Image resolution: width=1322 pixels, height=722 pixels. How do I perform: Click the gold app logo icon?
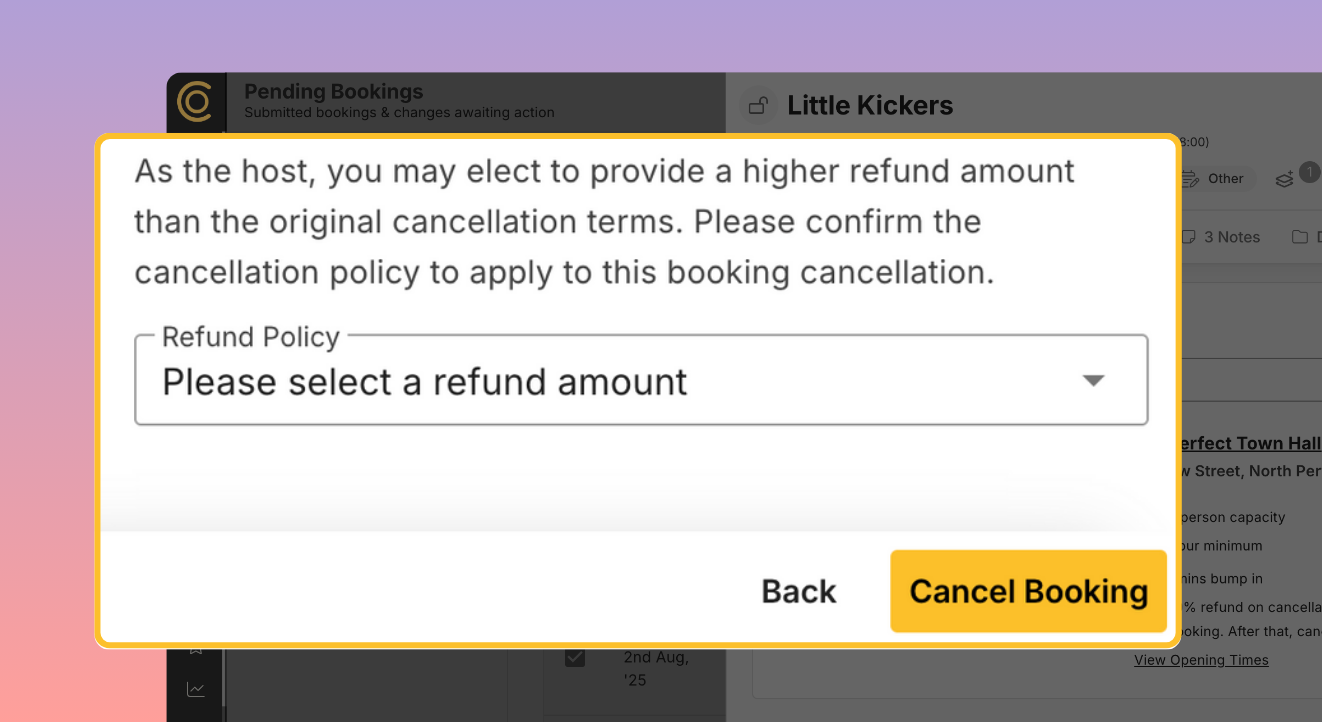coord(194,102)
